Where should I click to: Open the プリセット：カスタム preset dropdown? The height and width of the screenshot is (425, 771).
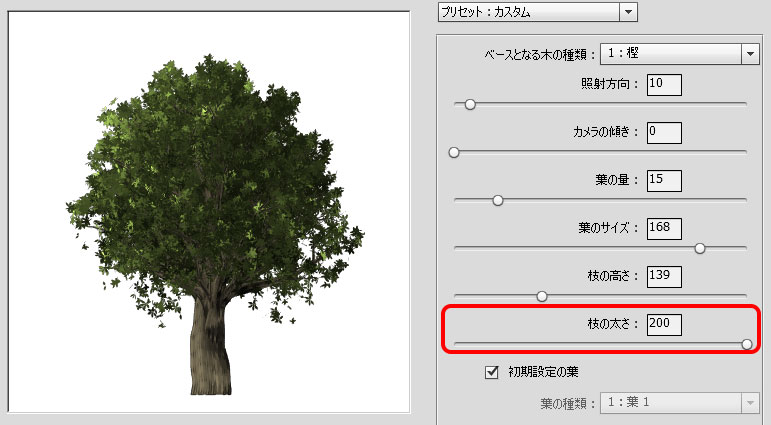click(x=537, y=12)
